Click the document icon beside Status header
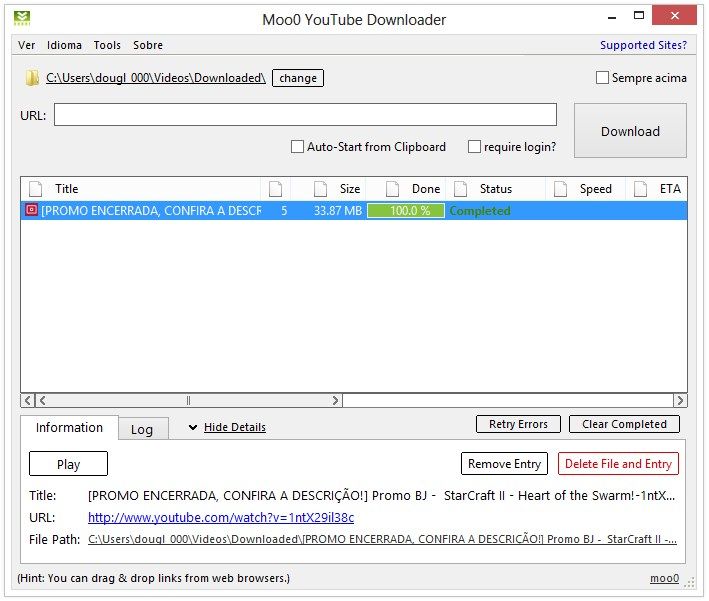Screen dimensions: 709x601 461,189
